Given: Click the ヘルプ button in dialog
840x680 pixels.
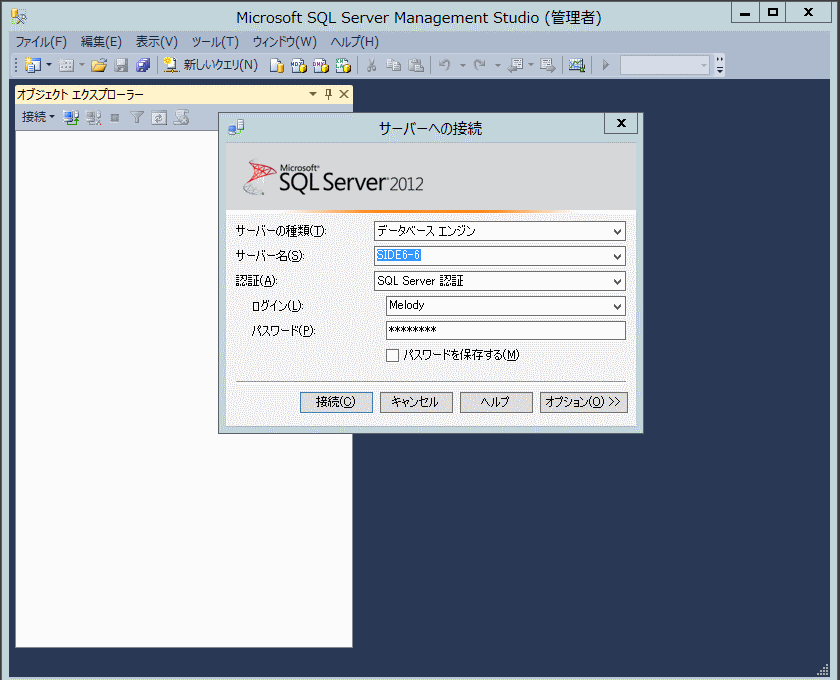Looking at the screenshot, I should click(x=496, y=402).
